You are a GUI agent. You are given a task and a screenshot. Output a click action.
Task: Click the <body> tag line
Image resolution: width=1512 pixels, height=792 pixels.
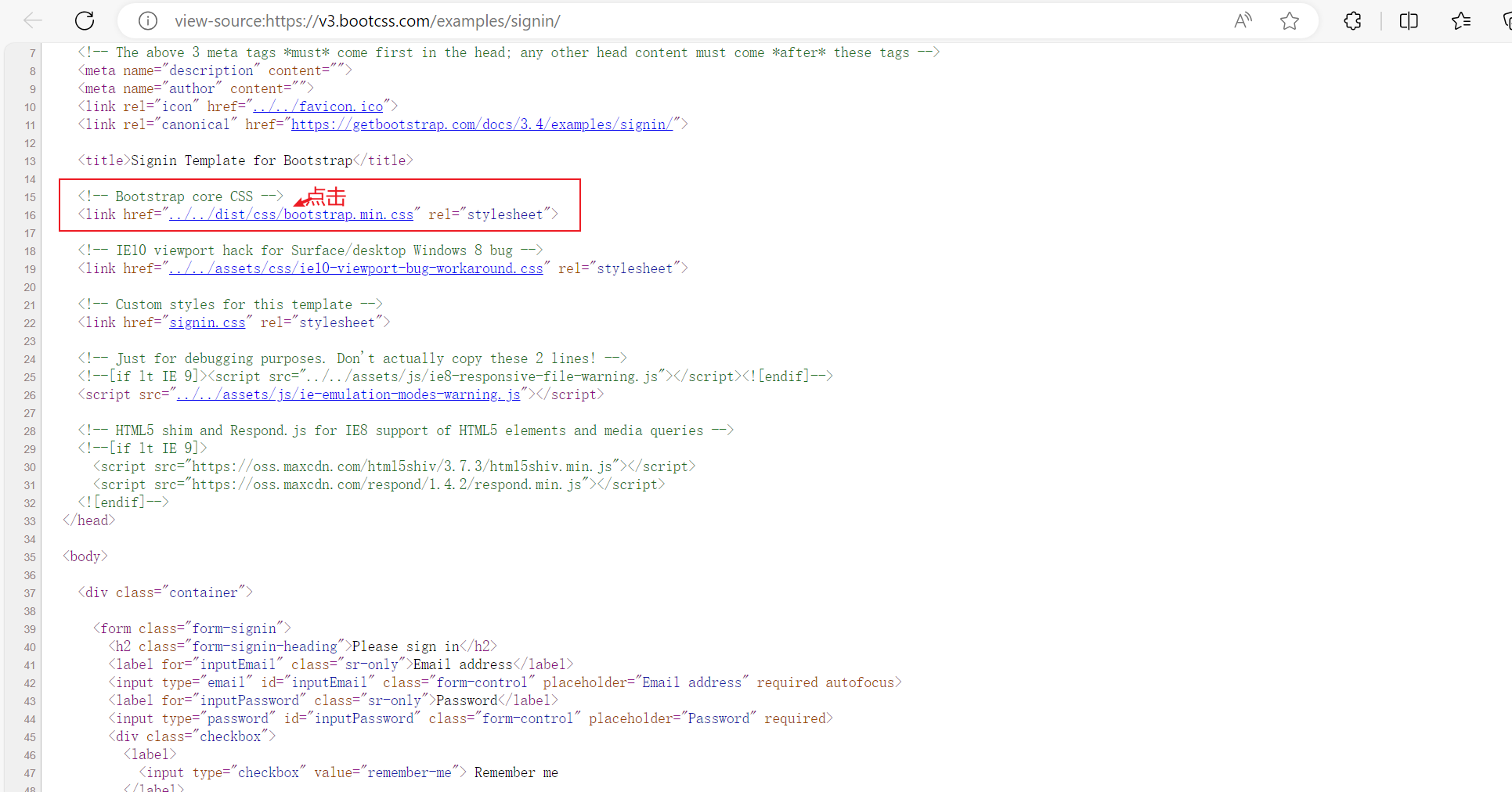85,556
